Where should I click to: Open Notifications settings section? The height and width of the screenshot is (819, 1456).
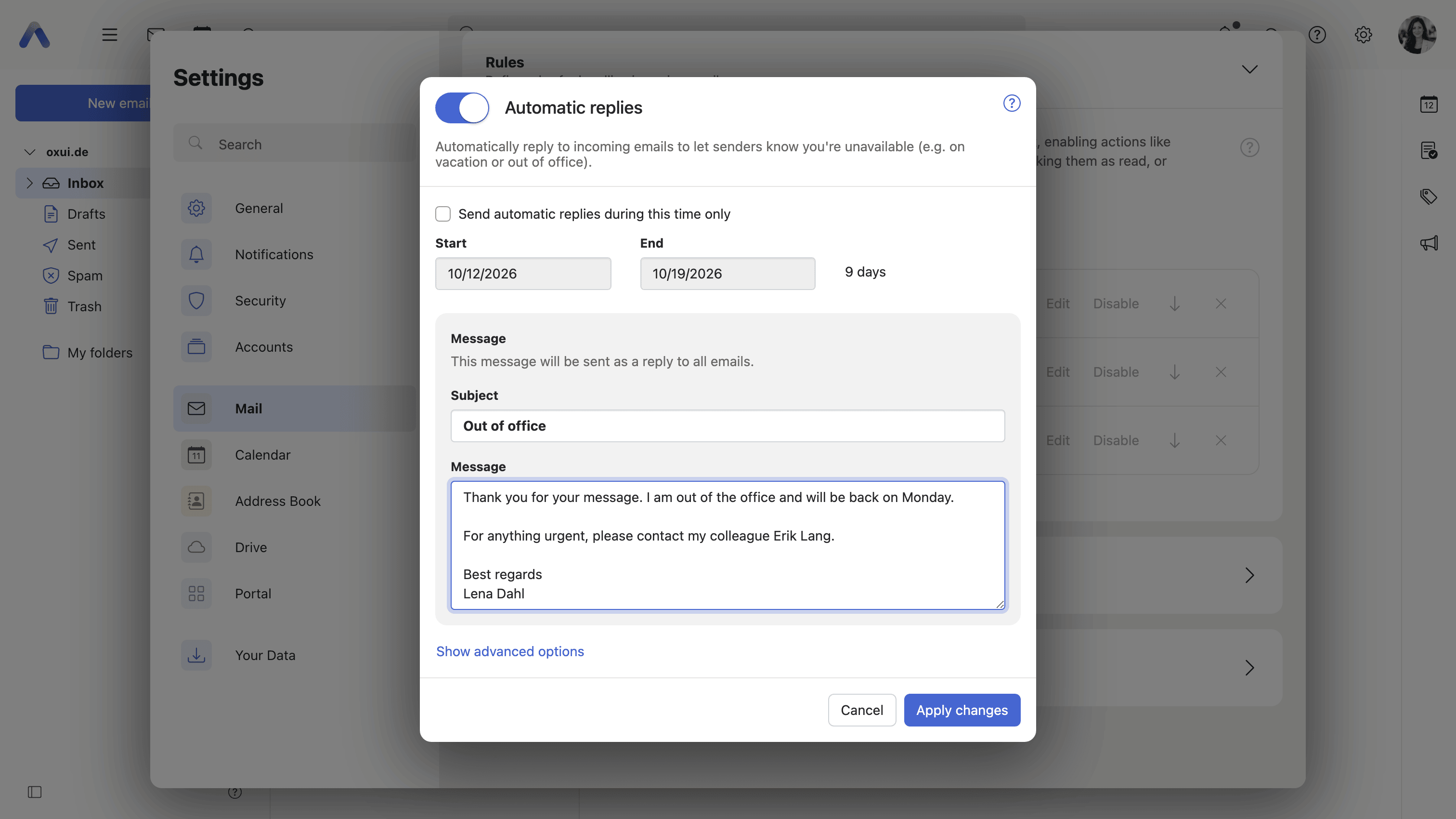(294, 254)
